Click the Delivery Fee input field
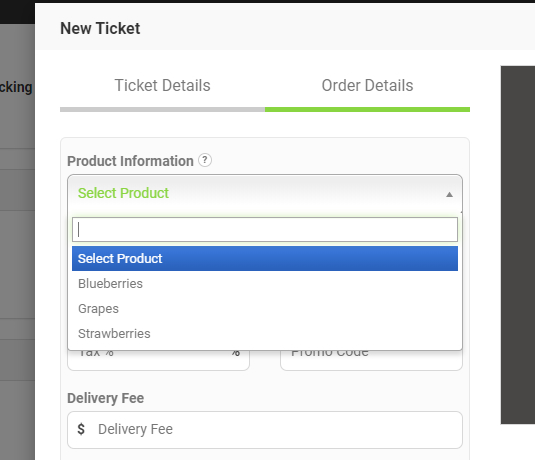 pyautogui.click(x=265, y=430)
